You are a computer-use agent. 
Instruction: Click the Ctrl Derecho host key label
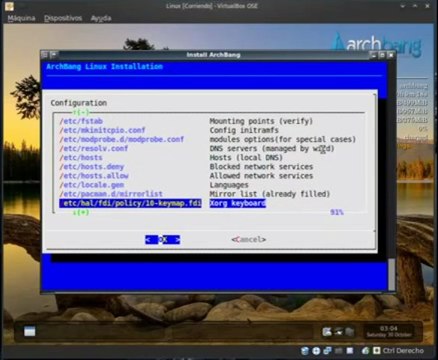pos(403,351)
